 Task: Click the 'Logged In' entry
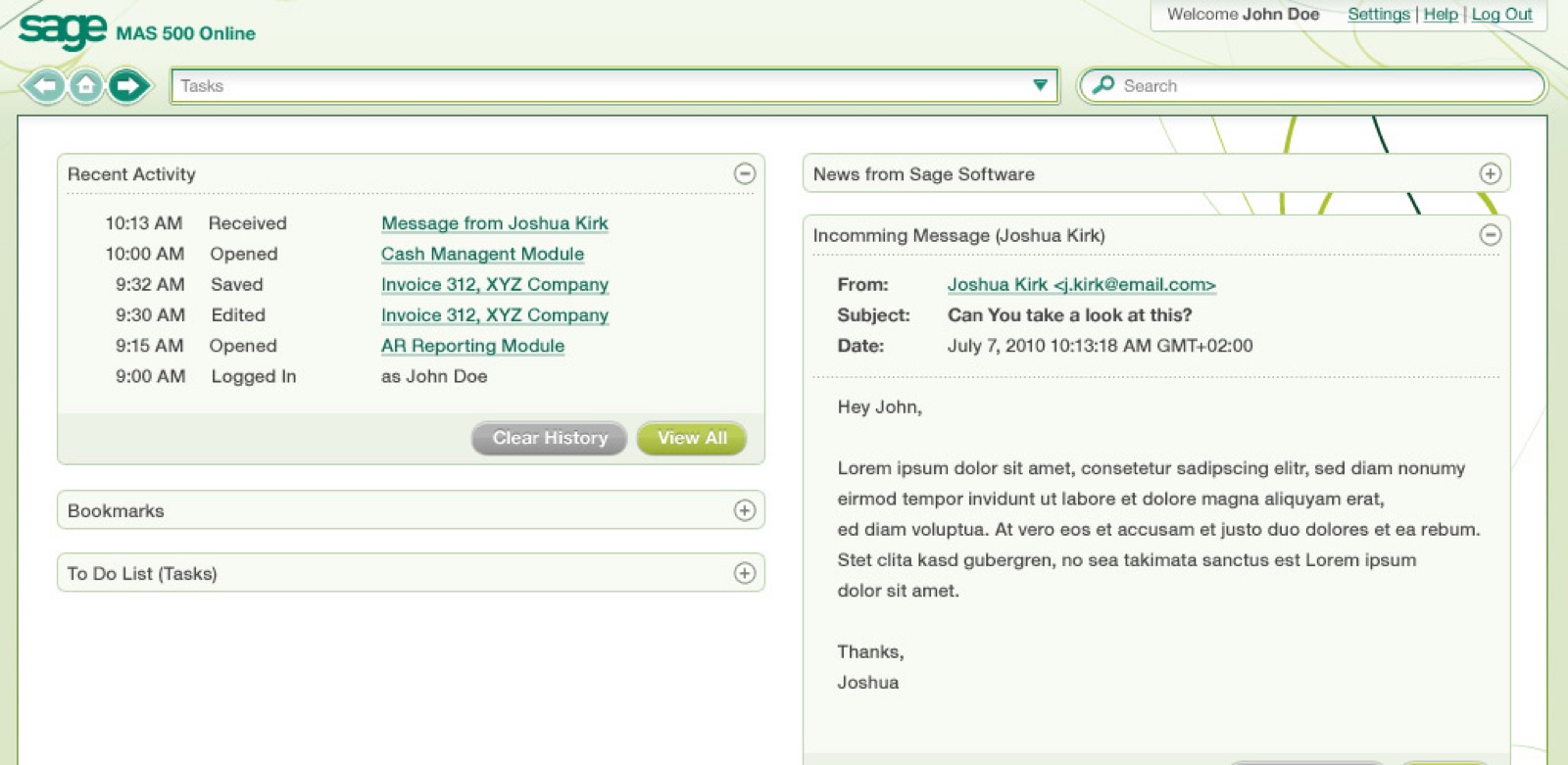(254, 377)
